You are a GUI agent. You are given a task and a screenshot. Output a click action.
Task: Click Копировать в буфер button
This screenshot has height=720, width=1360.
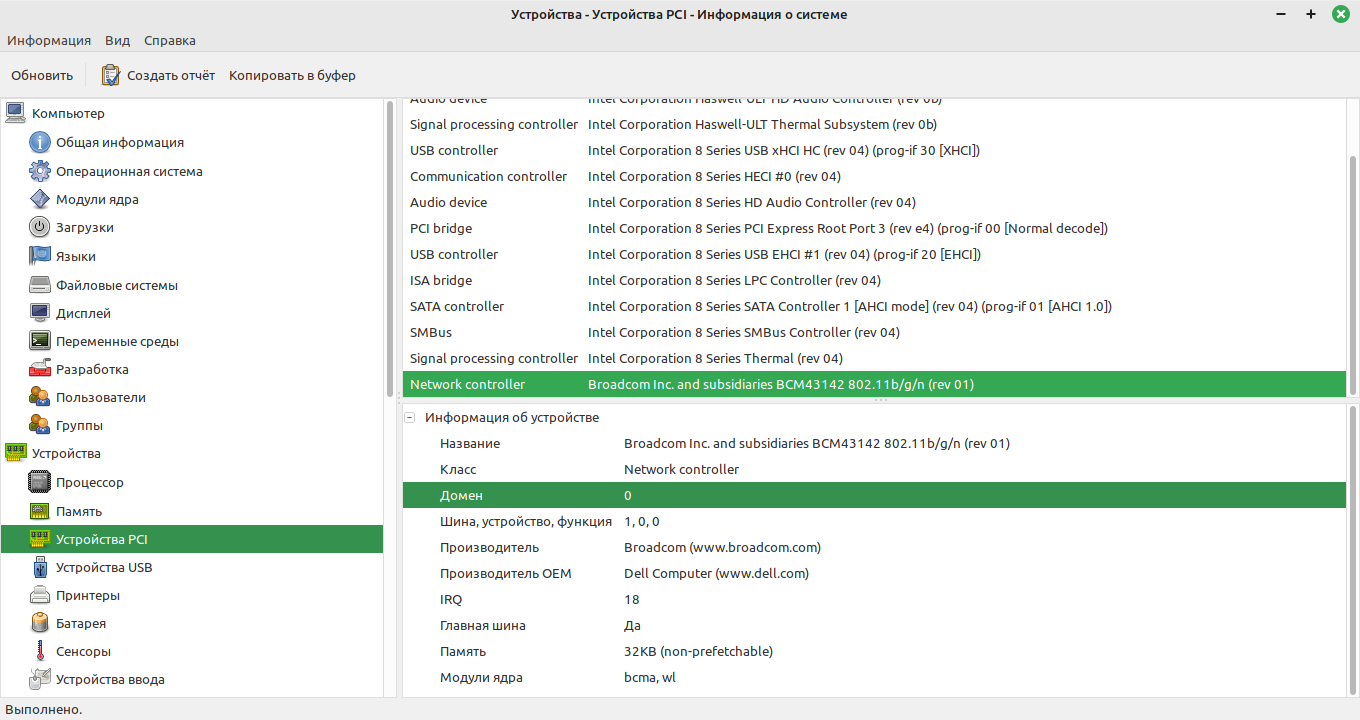(x=292, y=75)
